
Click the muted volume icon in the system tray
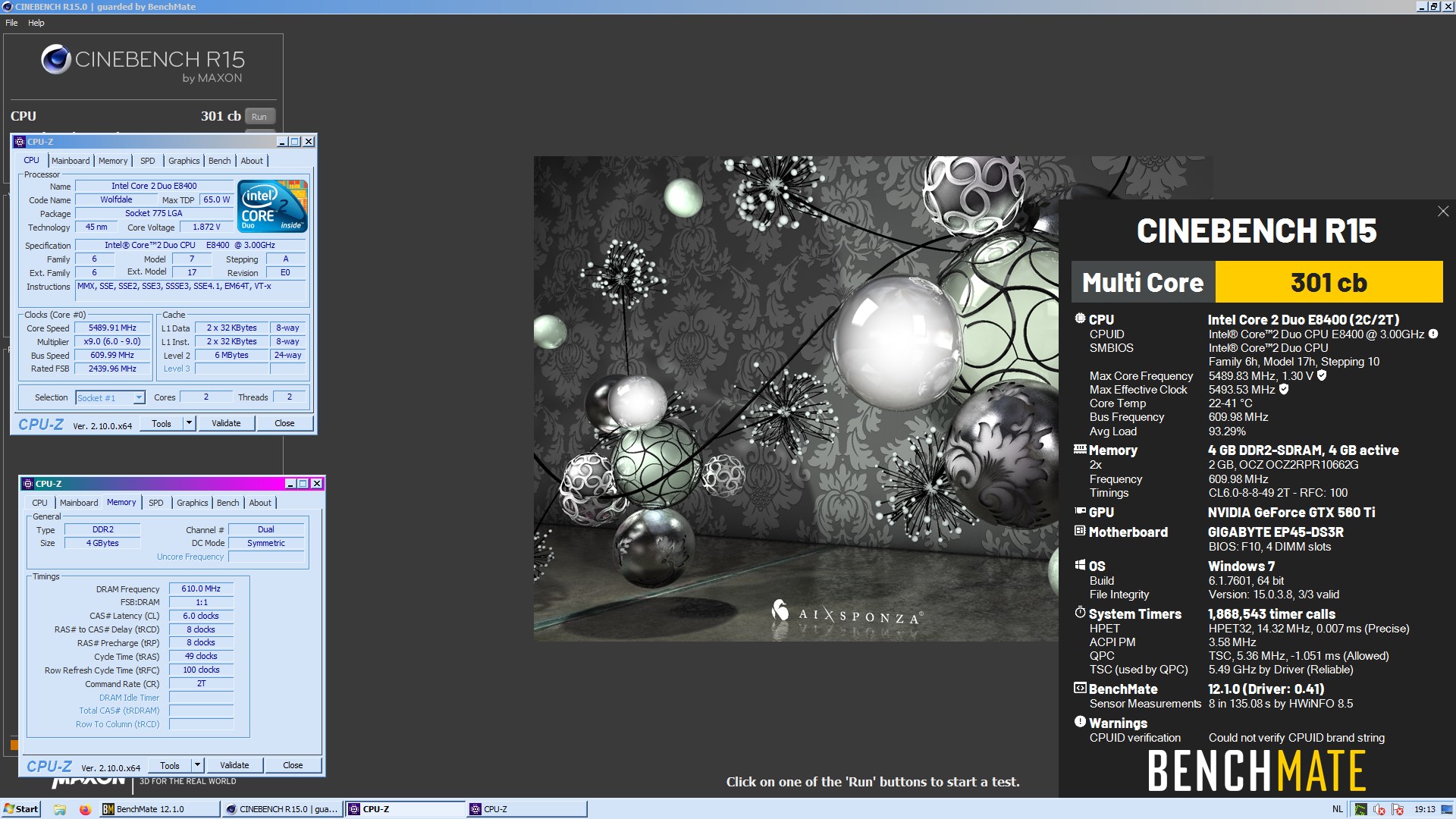(1379, 809)
